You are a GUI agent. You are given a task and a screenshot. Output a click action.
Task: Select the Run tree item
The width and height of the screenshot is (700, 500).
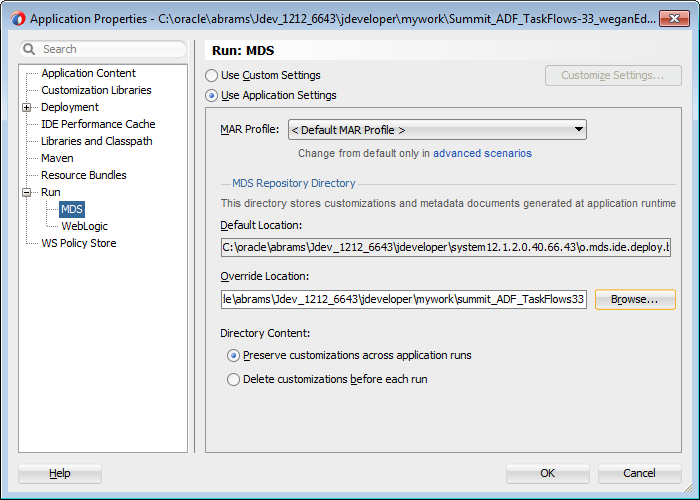click(50, 192)
